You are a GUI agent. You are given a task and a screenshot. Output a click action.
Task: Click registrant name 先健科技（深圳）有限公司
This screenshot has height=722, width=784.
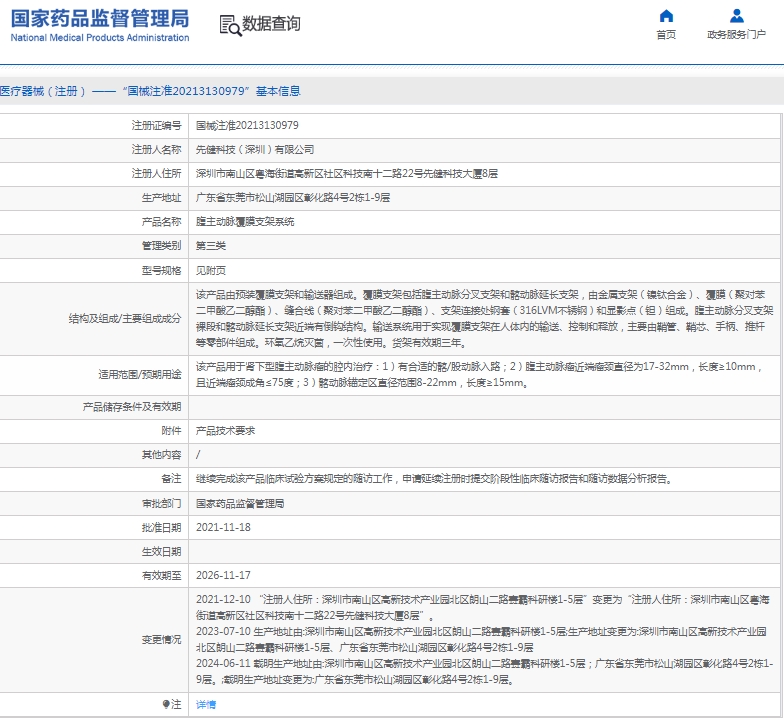point(255,150)
